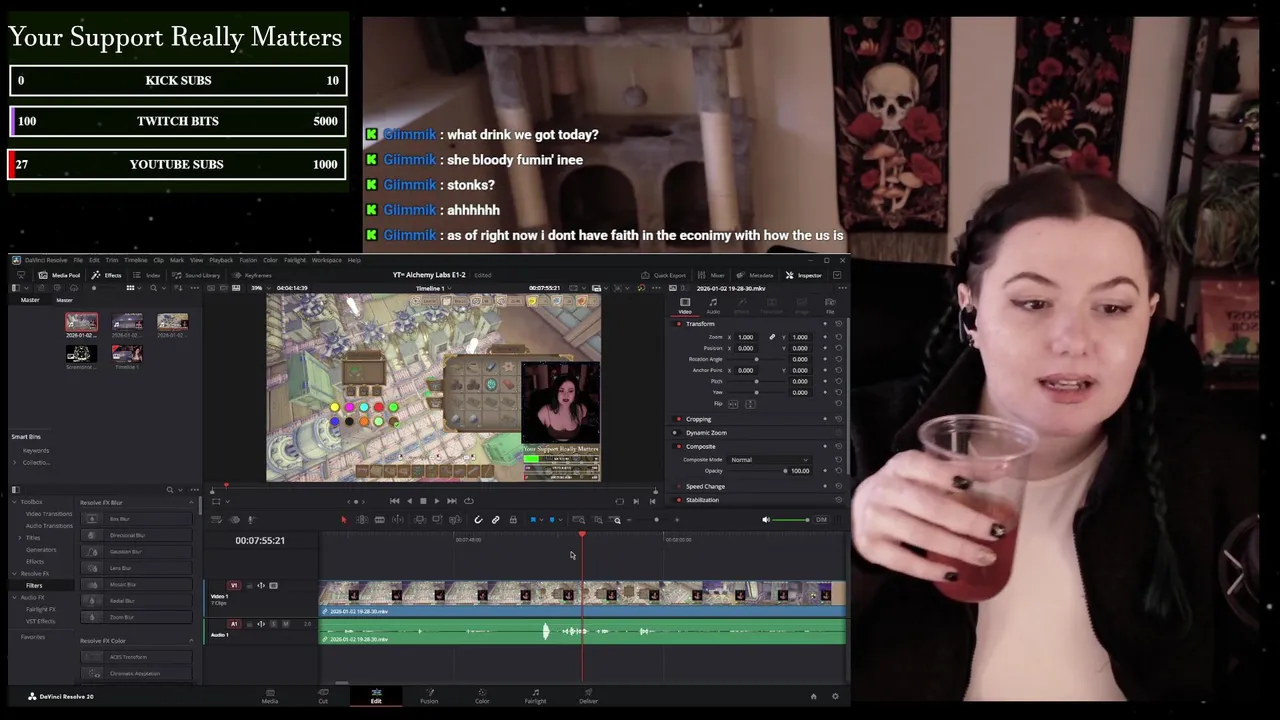Open the Trim menu
1280x720 pixels.
(112, 260)
